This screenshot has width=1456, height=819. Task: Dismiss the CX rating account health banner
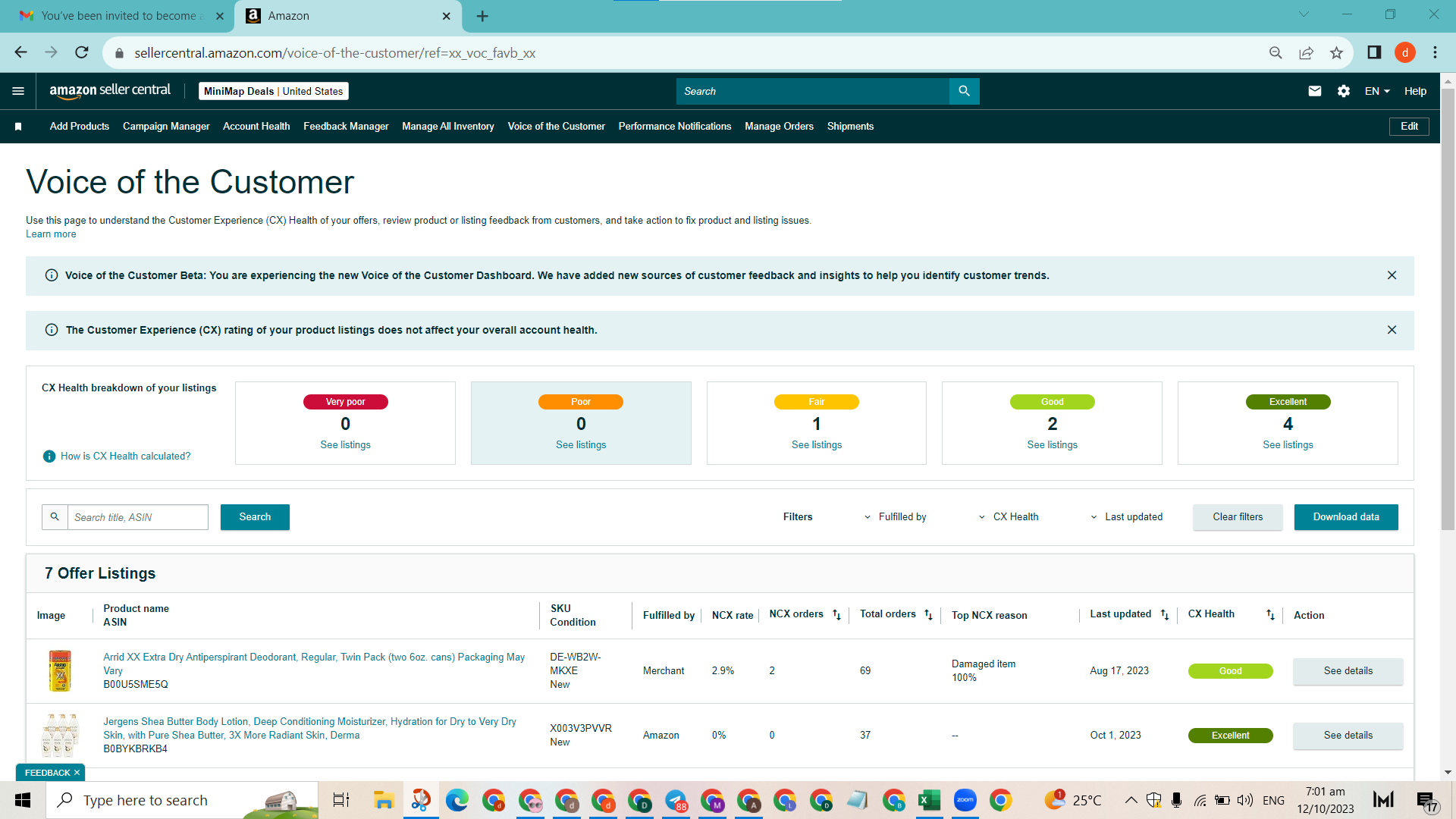pos(1392,330)
